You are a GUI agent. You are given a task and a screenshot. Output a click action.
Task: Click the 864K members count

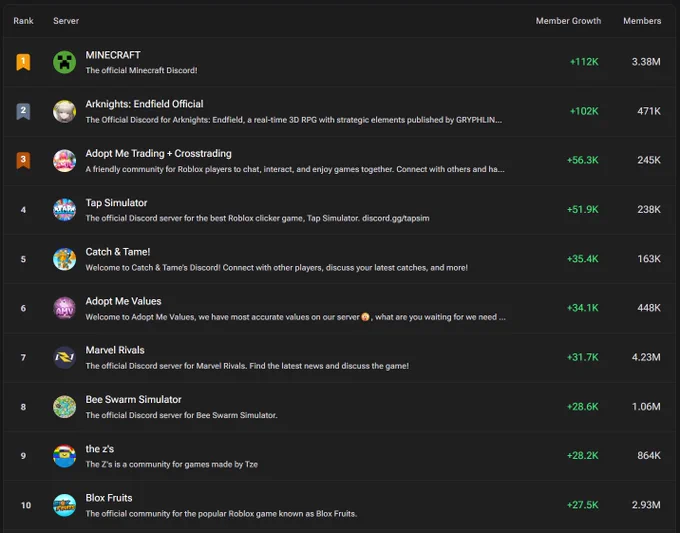point(649,456)
